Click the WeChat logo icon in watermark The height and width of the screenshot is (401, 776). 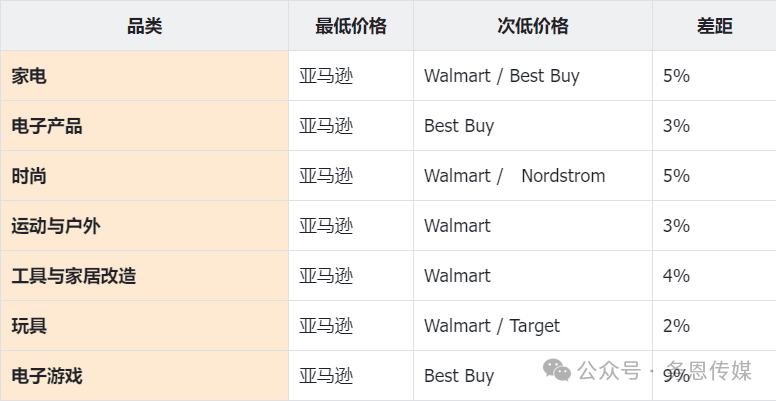point(557,370)
